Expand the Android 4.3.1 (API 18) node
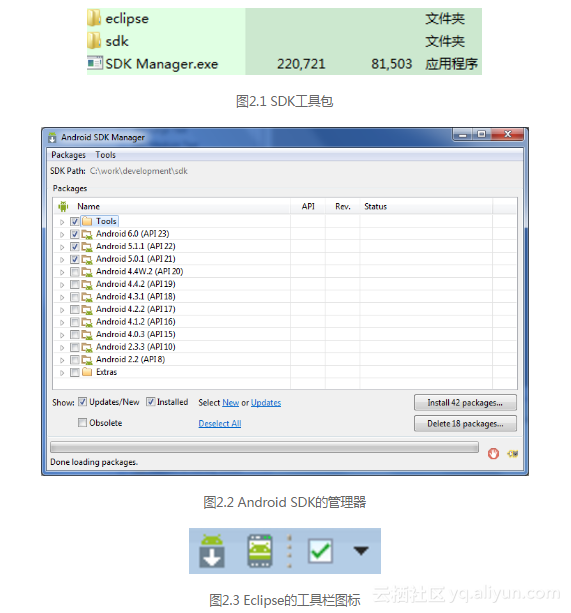Screen dimensions: 571x613 pyautogui.click(x=62, y=297)
